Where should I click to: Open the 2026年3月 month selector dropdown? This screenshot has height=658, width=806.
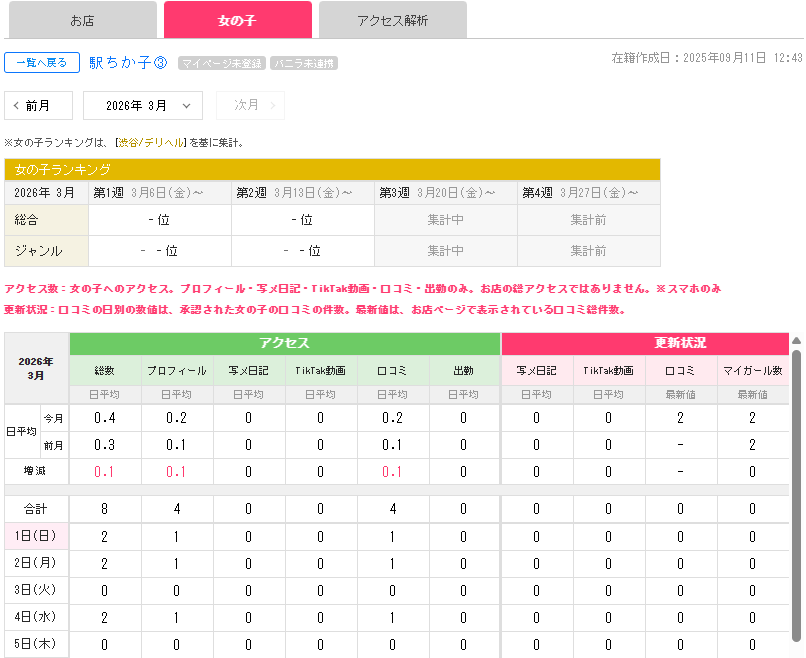(142, 105)
